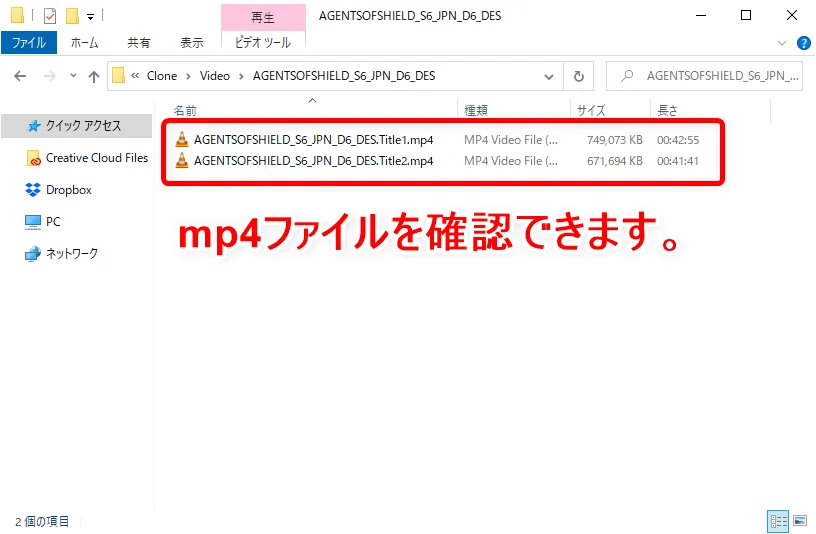
Task: Expand the address bar history dropdown
Action: tap(549, 77)
